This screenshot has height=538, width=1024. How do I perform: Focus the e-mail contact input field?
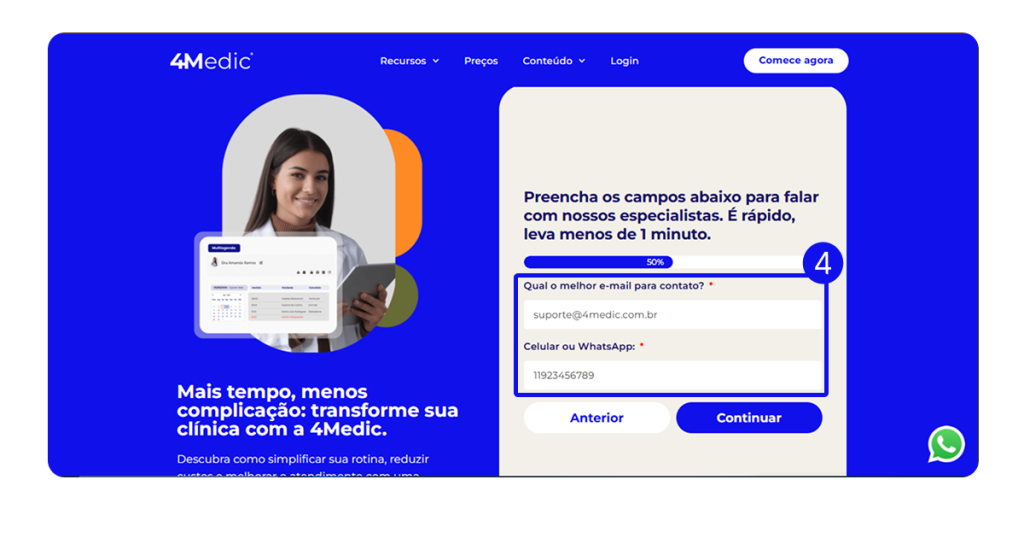[x=673, y=315]
